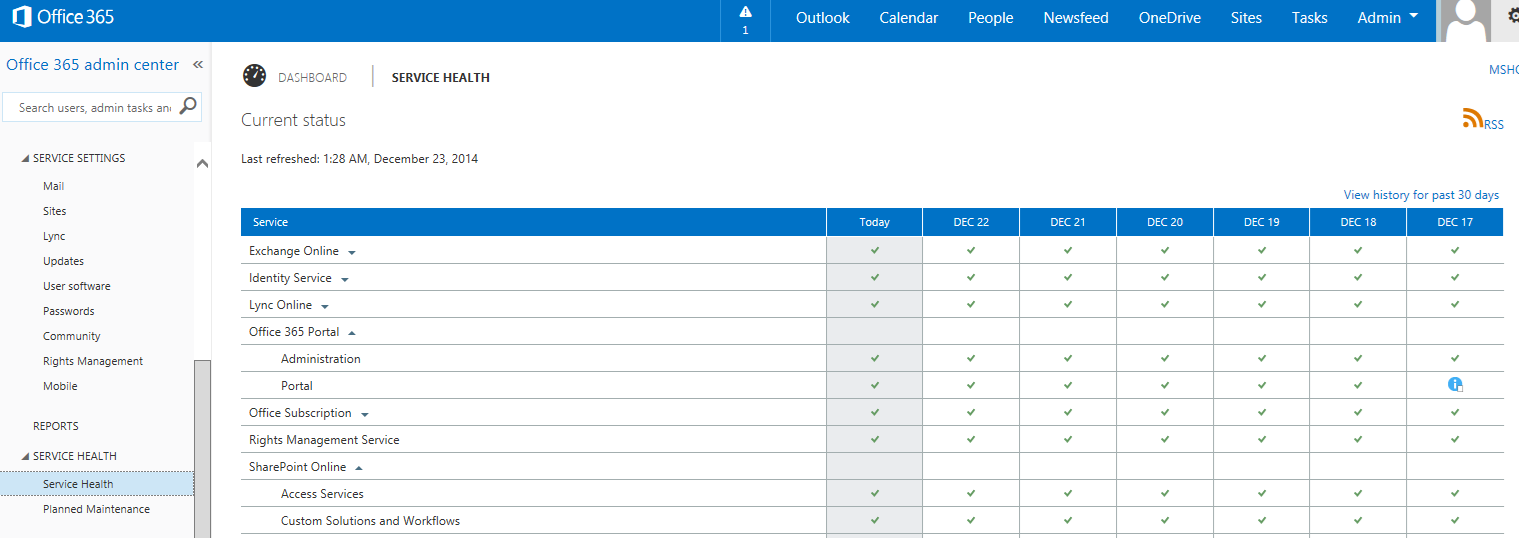Collapse the SERVICE SETTINGS section
1519x538 pixels.
click(26, 159)
